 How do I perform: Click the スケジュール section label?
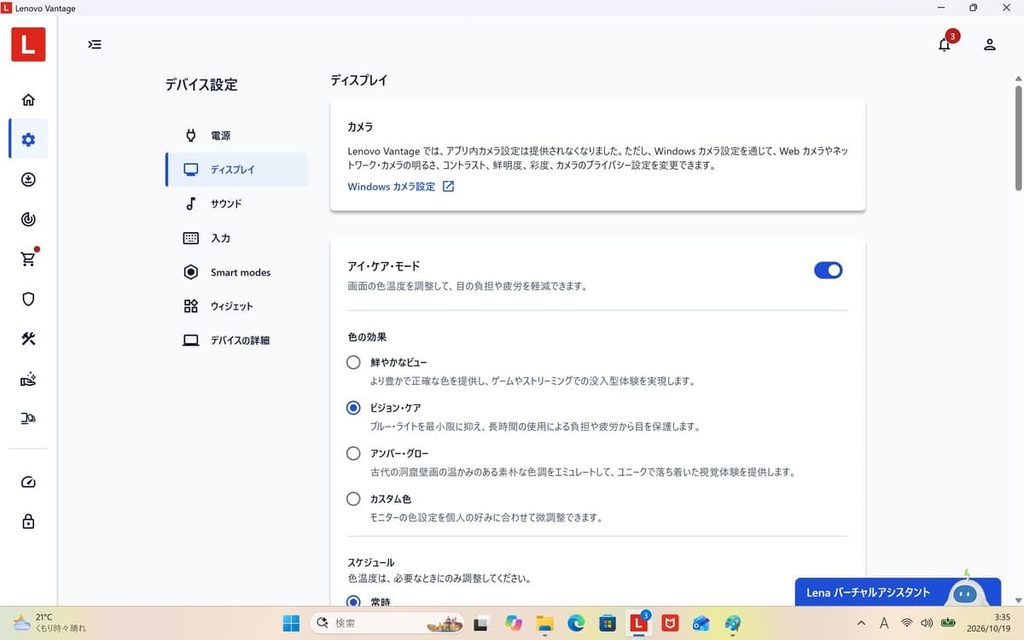click(x=371, y=562)
